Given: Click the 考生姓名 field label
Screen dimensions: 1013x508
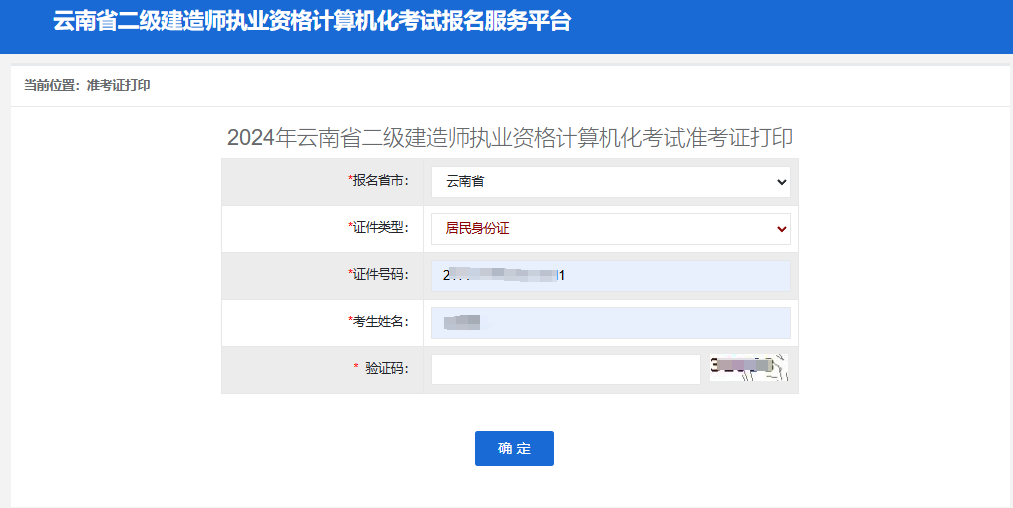Looking at the screenshot, I should click(x=379, y=322).
